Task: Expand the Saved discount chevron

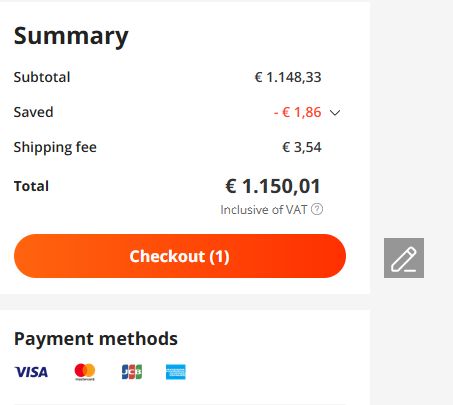Action: coord(335,113)
